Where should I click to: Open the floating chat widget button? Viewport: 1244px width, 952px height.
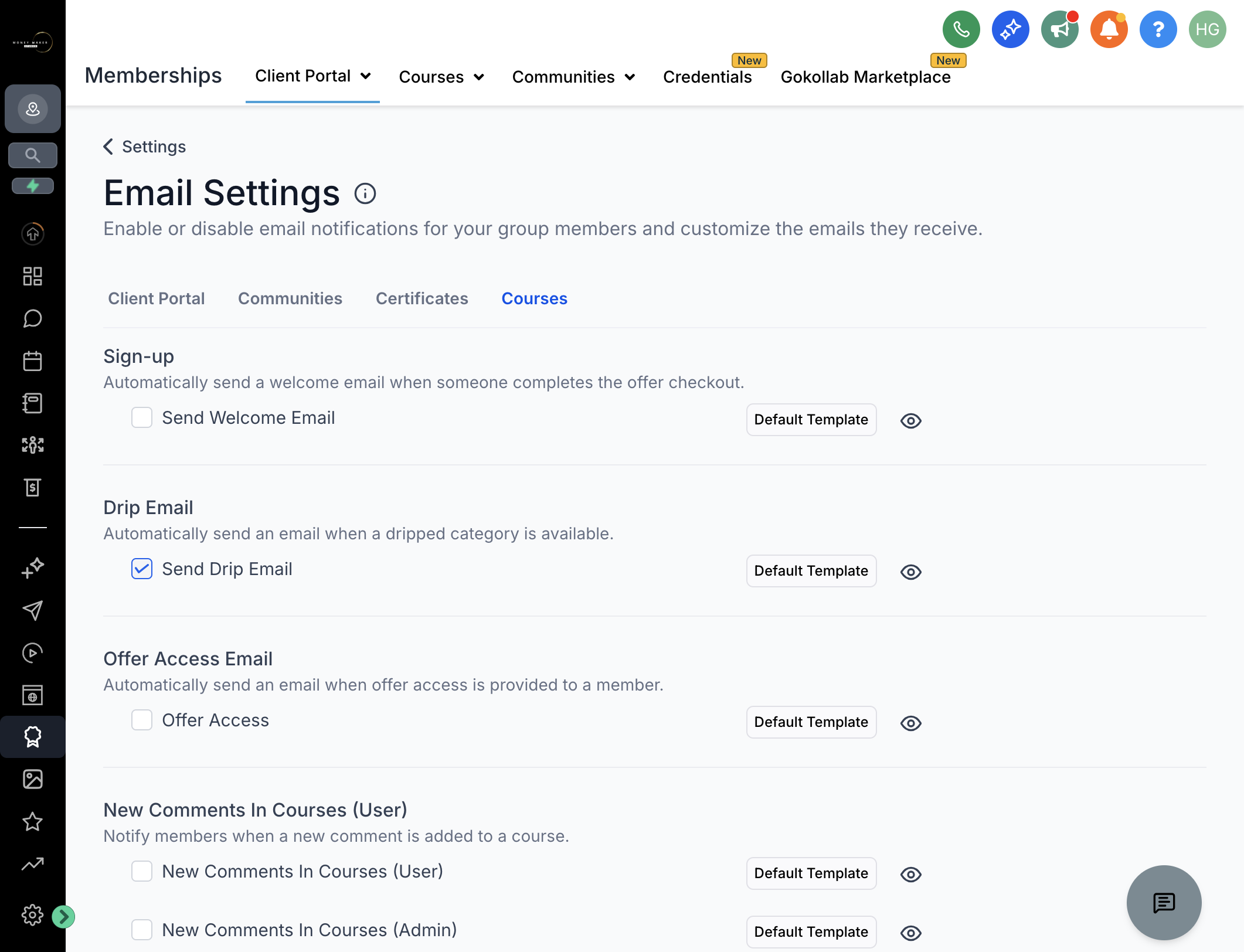coord(1164,903)
